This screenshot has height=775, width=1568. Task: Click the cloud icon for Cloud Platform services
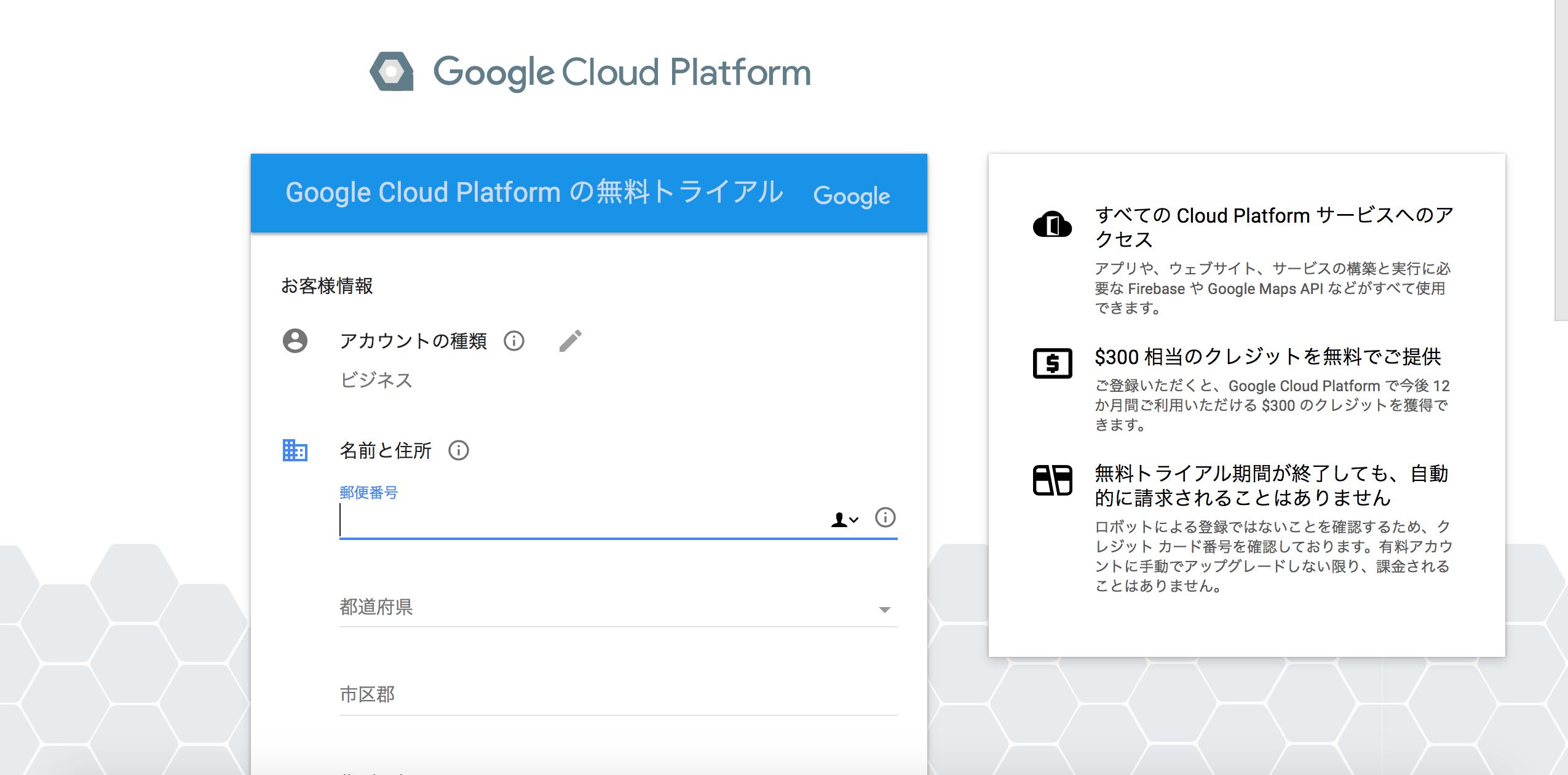click(x=1052, y=224)
